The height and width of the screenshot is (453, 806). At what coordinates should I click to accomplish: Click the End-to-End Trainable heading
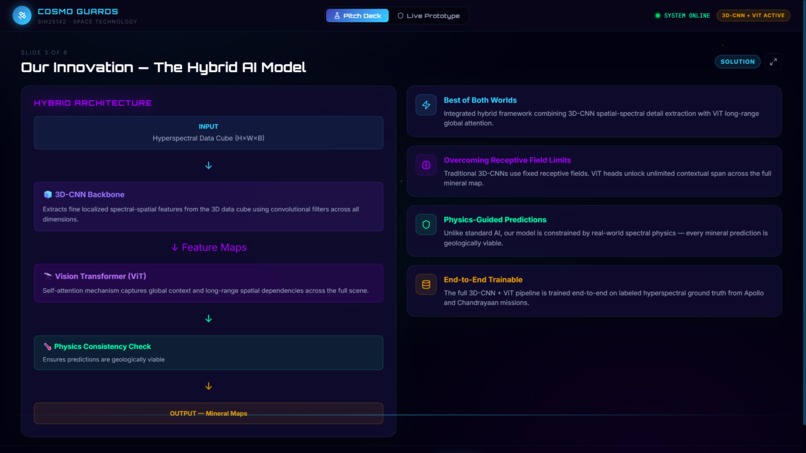coord(483,280)
